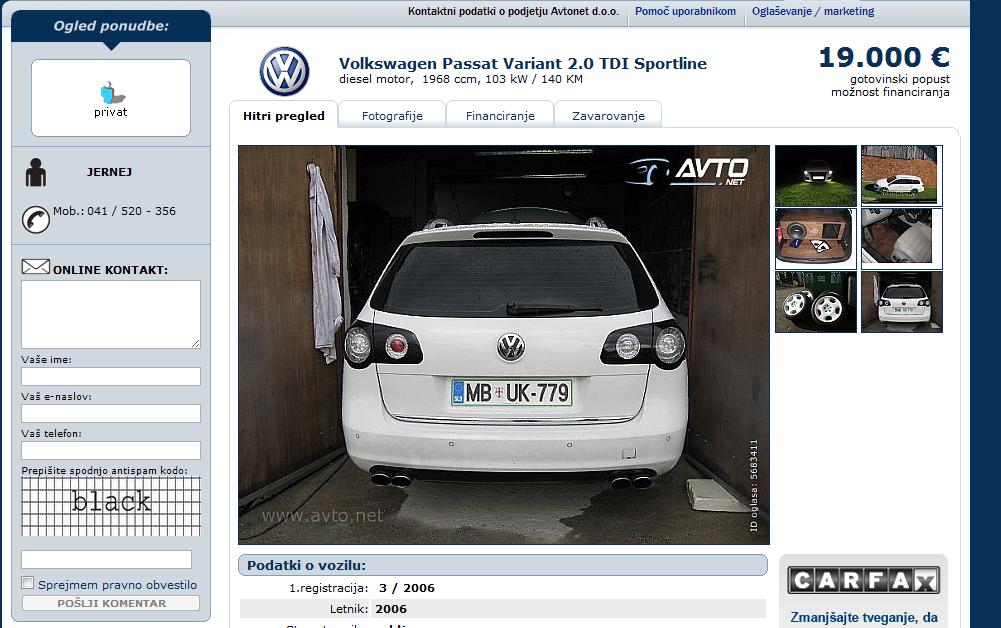Click the seller name JERNEJ
Image resolution: width=1001 pixels, height=628 pixels.
click(109, 172)
